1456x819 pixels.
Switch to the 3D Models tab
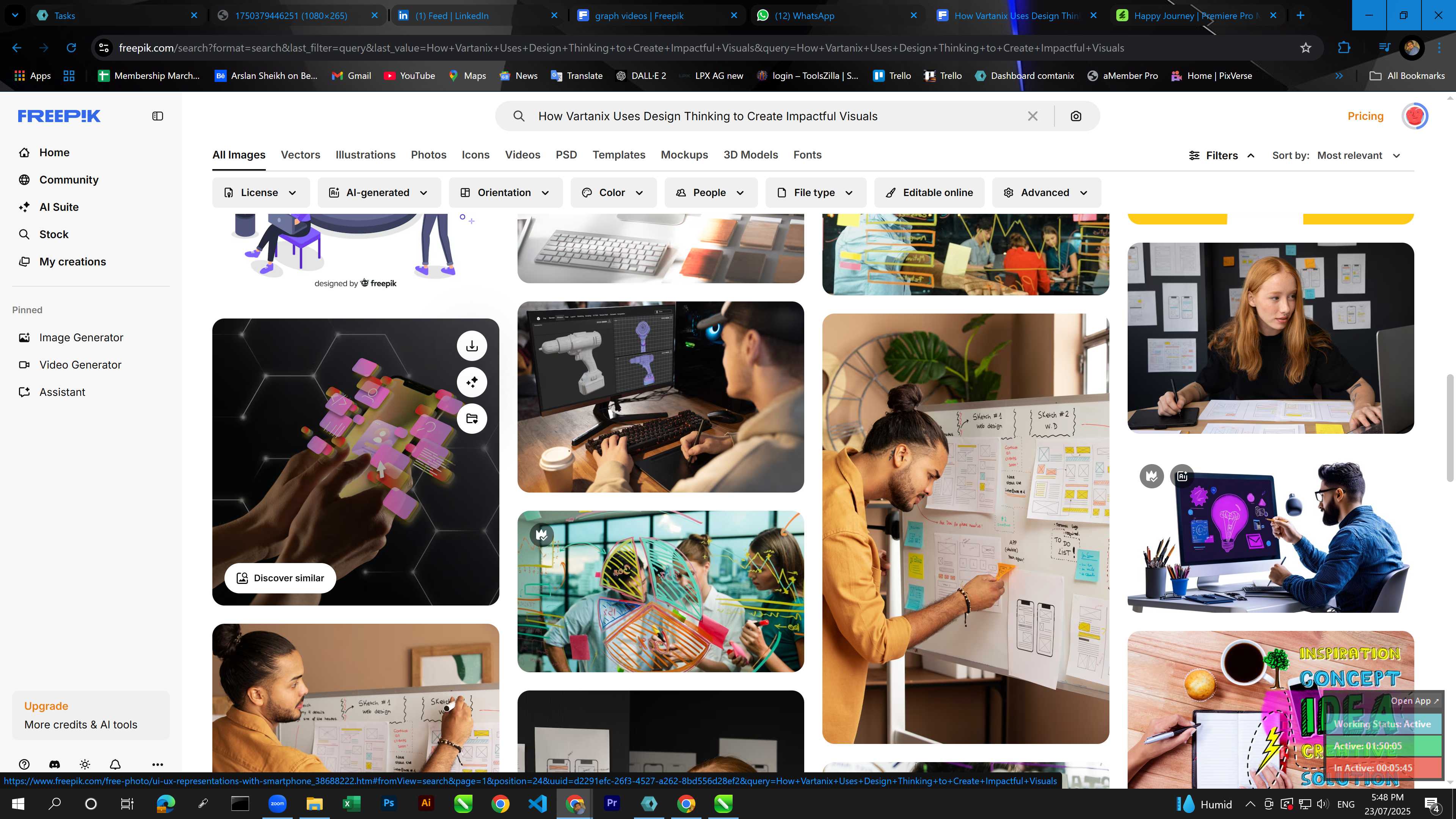tap(751, 155)
